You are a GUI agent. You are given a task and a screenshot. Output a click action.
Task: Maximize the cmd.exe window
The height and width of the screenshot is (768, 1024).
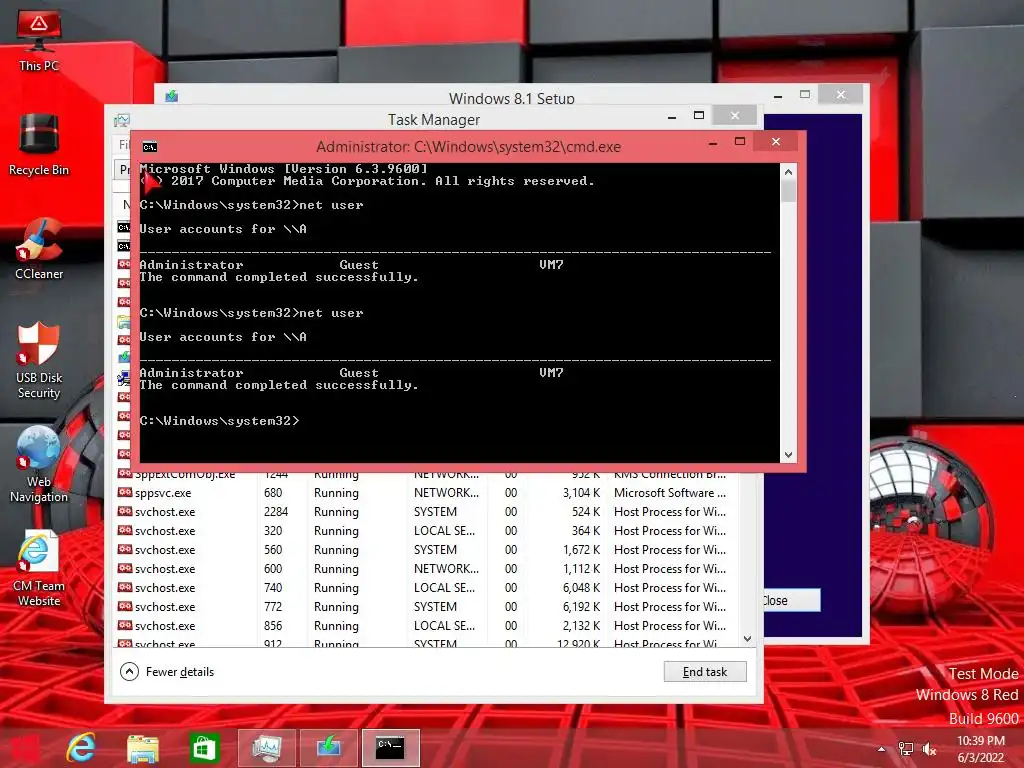740,142
